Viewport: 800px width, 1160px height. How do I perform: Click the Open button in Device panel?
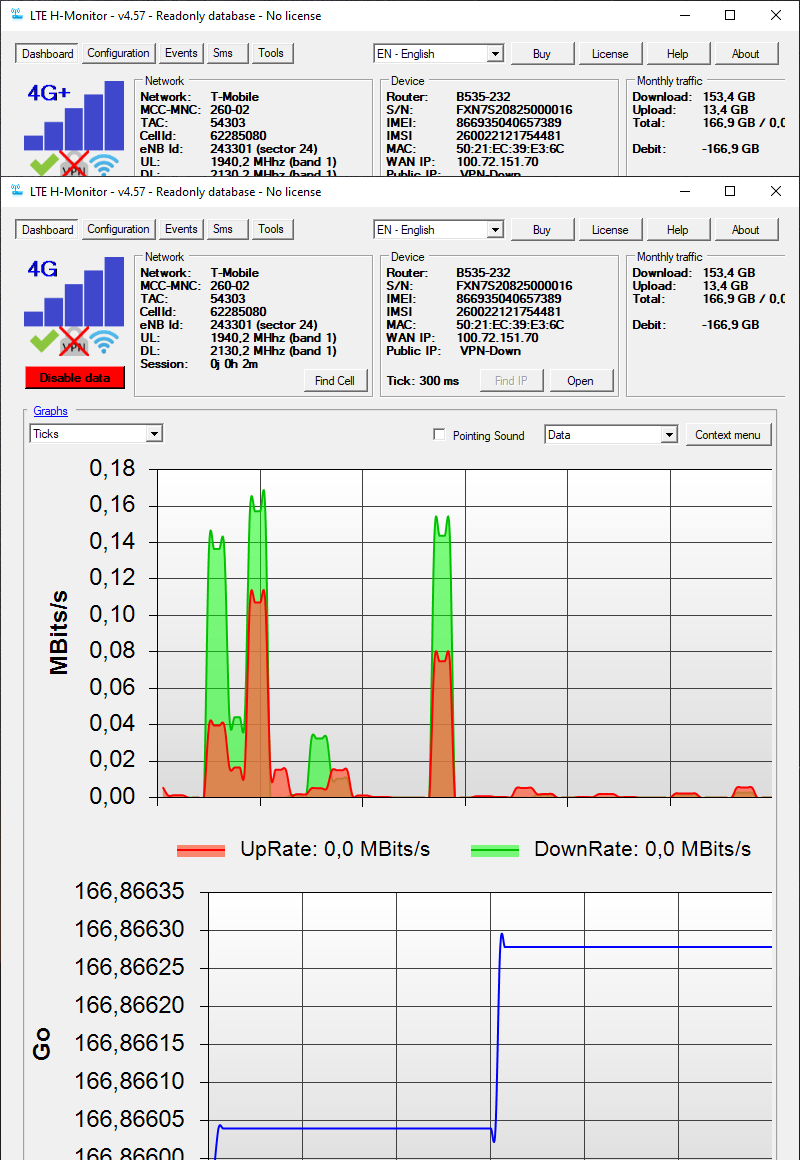pos(580,381)
